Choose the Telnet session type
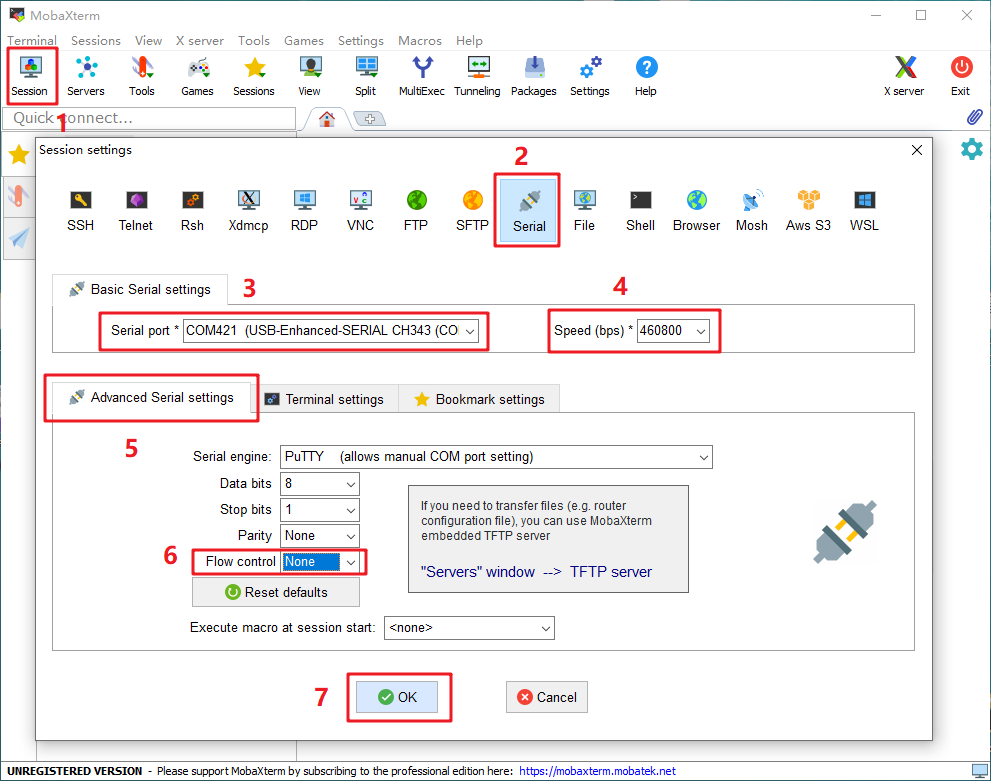The height and width of the screenshot is (781, 991). point(136,209)
